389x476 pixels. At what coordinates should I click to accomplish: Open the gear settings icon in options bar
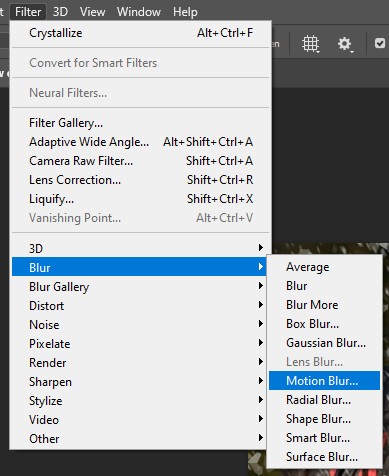(x=345, y=44)
